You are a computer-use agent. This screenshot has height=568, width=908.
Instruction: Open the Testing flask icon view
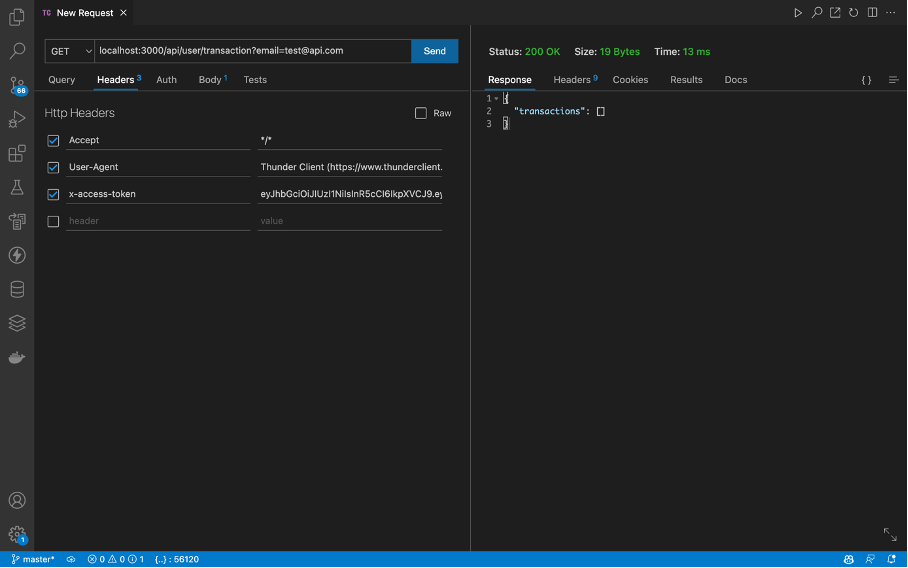(x=17, y=187)
